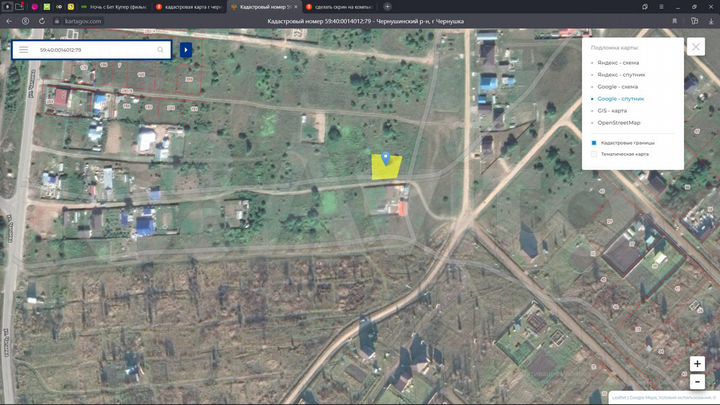This screenshot has height=405, width=720.
Task: Toggle Кадастровые границы checkbox
Action: coord(594,143)
